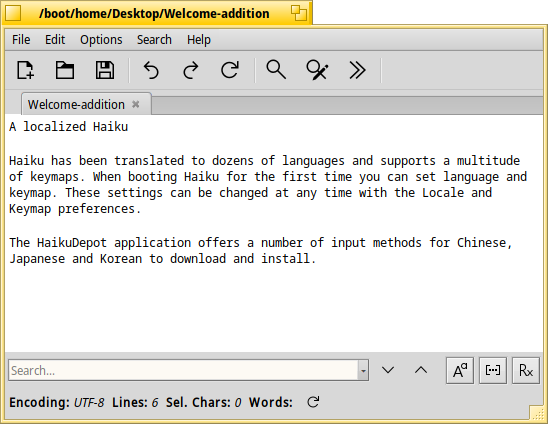
Task: Click the window zoom button in title tab
Action: pos(299,13)
